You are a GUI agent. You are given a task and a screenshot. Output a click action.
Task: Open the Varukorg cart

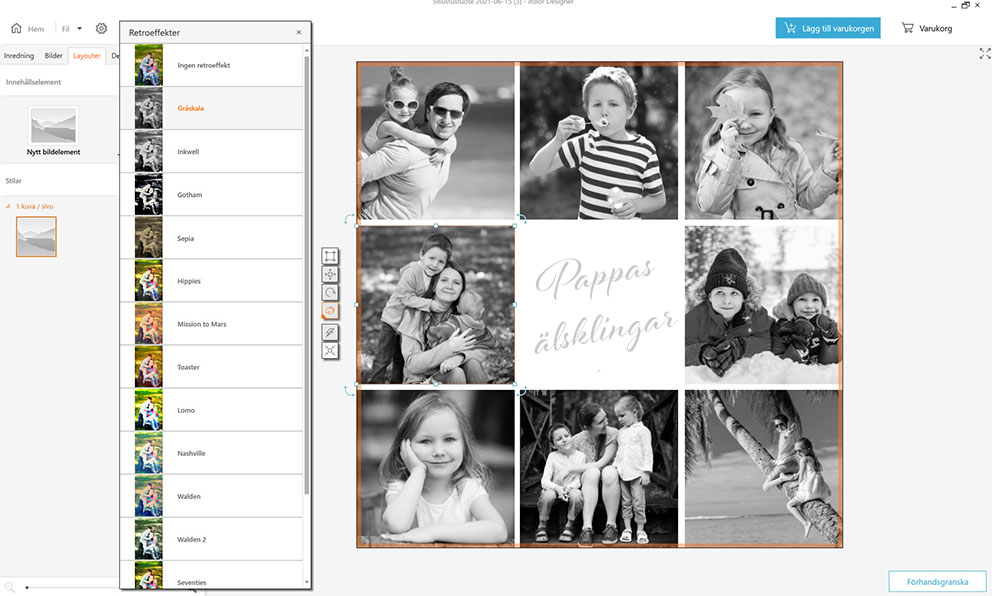pos(927,28)
